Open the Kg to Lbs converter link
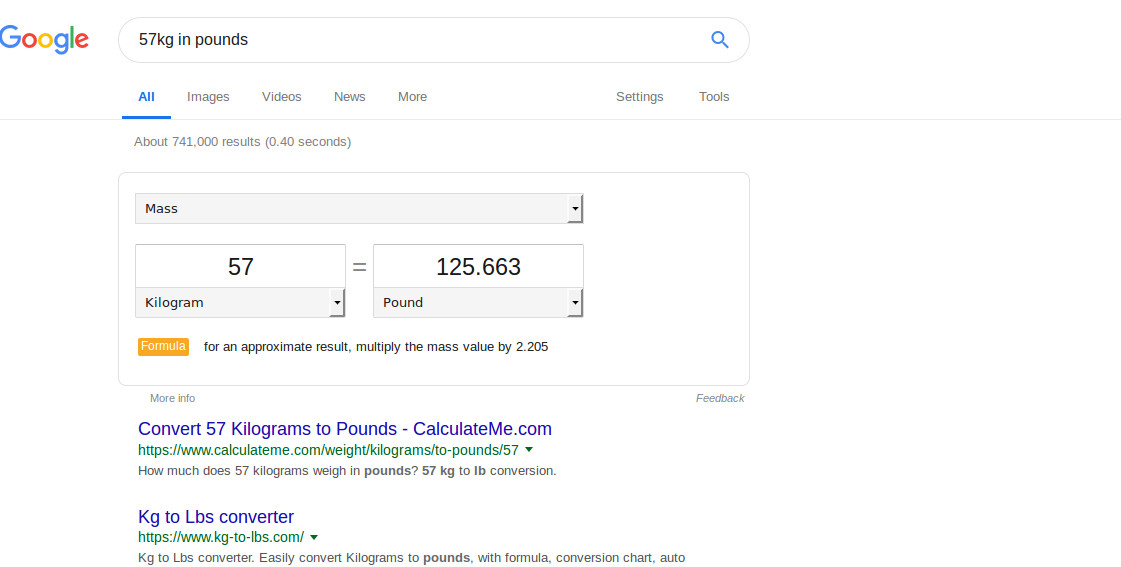The height and width of the screenshot is (567, 1121). [216, 517]
